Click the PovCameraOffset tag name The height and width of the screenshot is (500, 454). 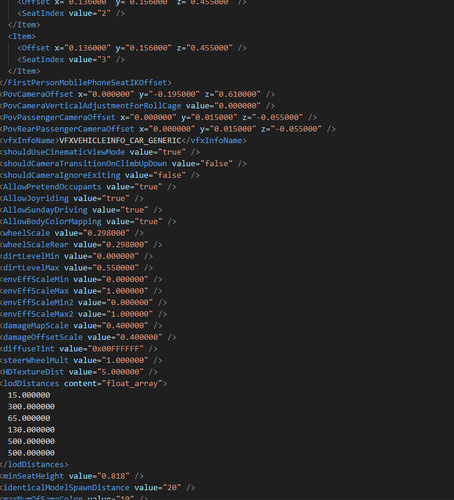click(x=38, y=94)
